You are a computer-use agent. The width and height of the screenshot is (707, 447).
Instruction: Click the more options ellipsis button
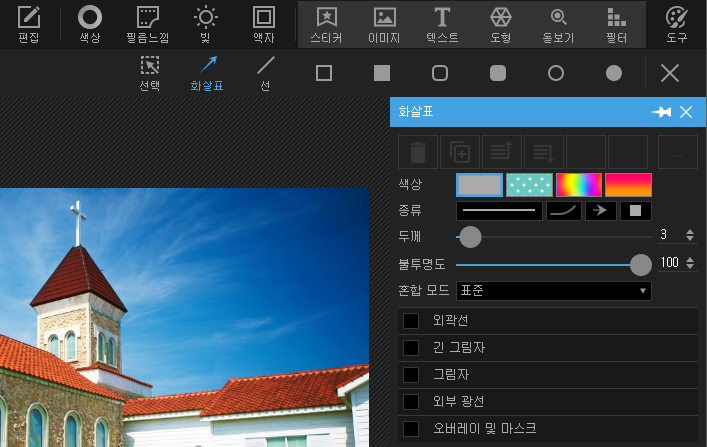[x=678, y=152]
